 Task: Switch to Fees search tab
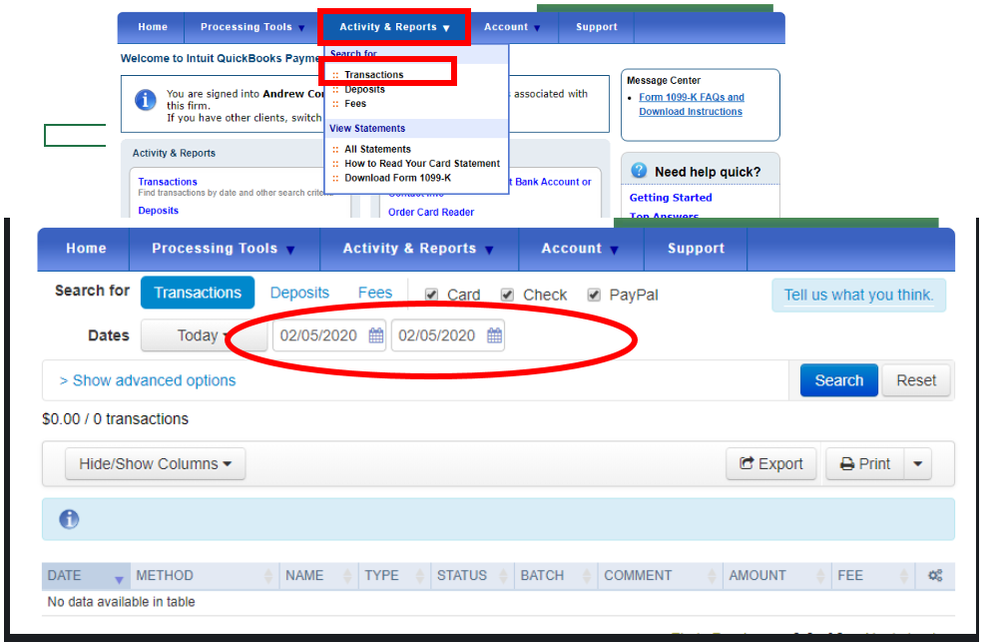[x=375, y=292]
